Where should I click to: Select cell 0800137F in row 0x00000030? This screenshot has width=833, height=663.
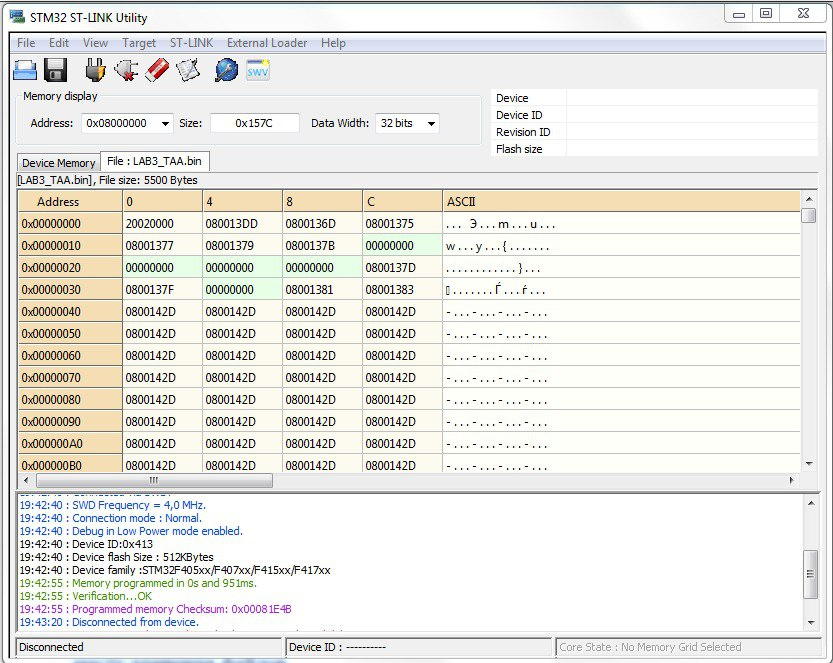click(x=162, y=290)
